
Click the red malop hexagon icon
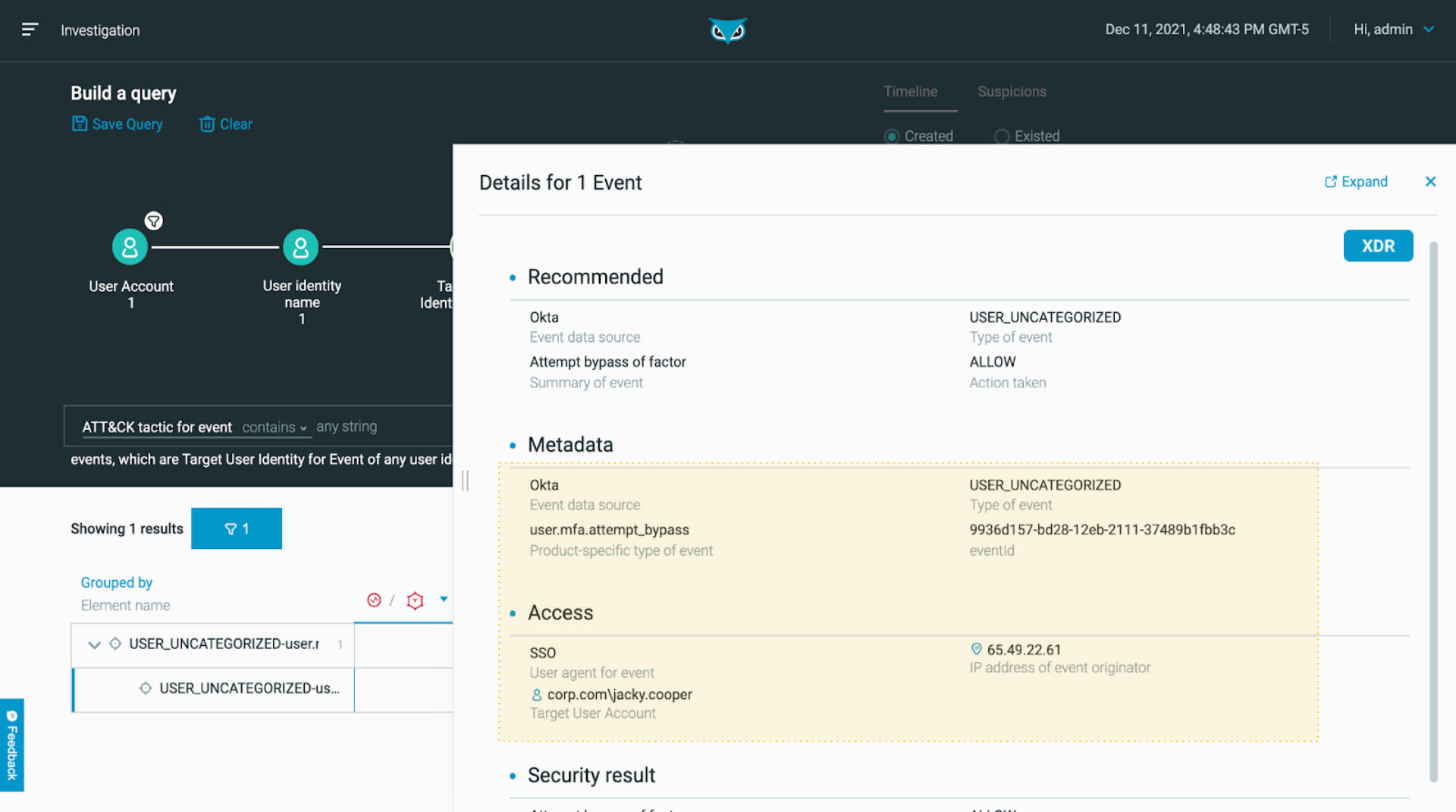pyautogui.click(x=415, y=601)
